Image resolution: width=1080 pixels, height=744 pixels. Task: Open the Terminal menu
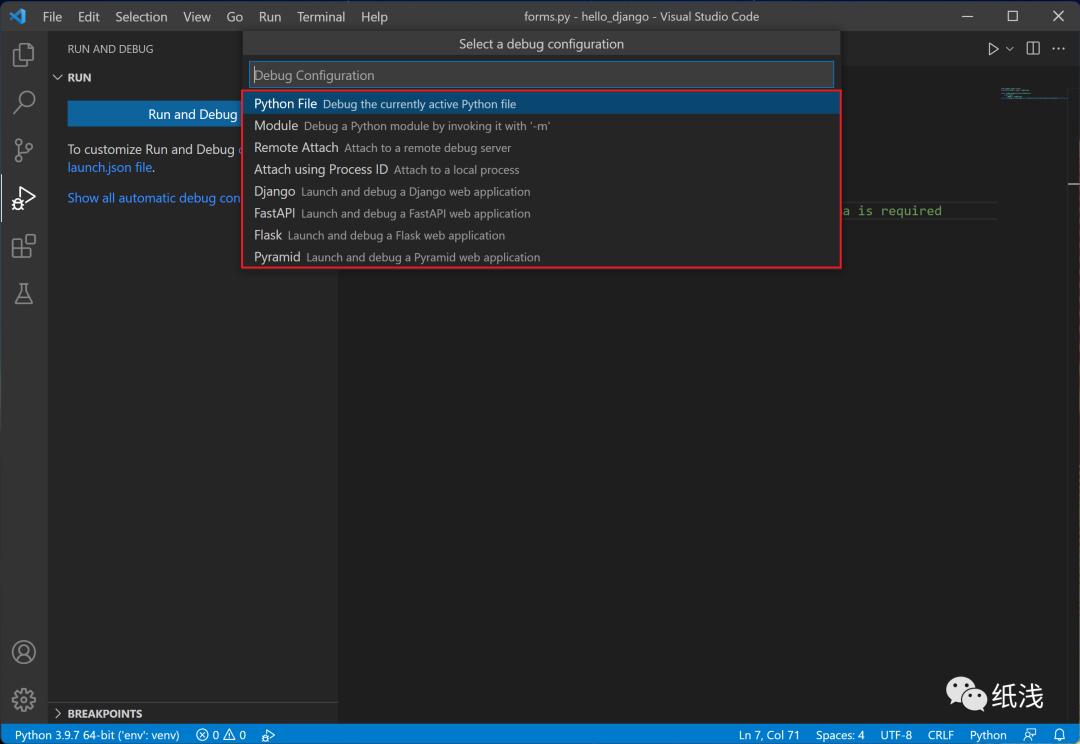pyautogui.click(x=320, y=16)
